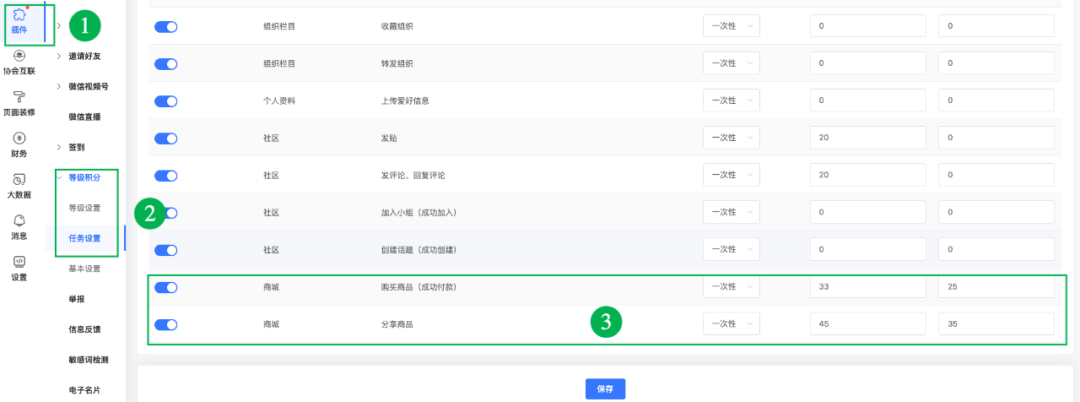
Task: Disable the 分享商品 task switch
Action: (x=166, y=325)
